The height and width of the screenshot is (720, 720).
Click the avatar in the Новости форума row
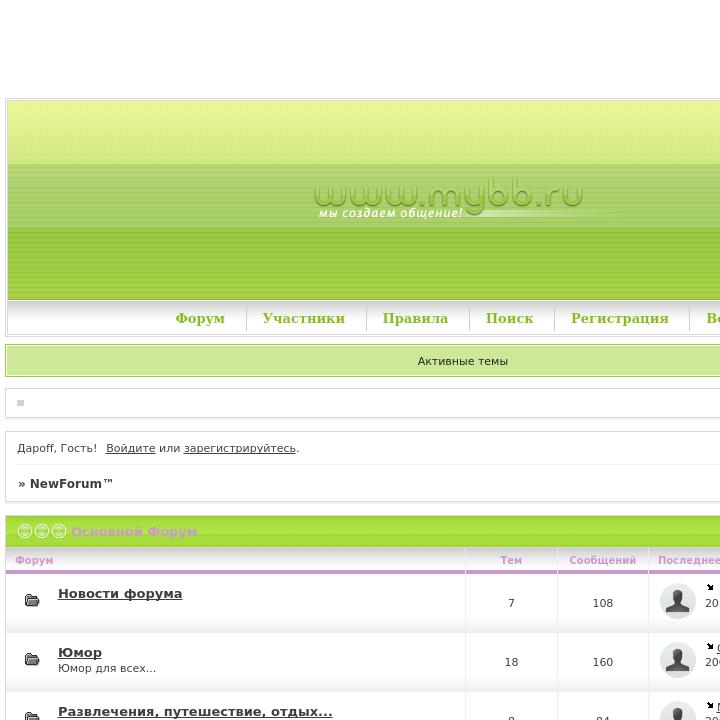point(677,601)
